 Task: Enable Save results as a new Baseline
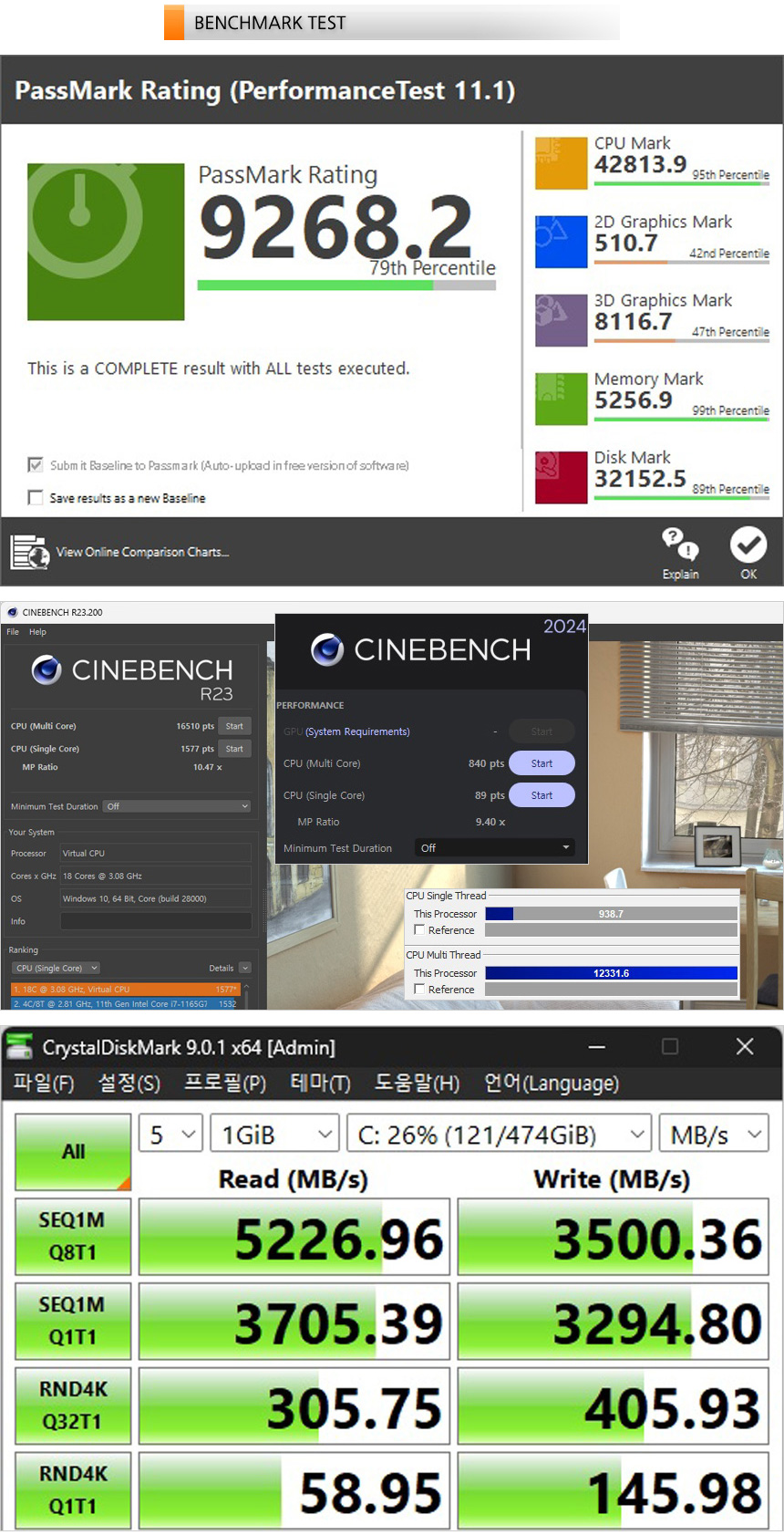36,498
